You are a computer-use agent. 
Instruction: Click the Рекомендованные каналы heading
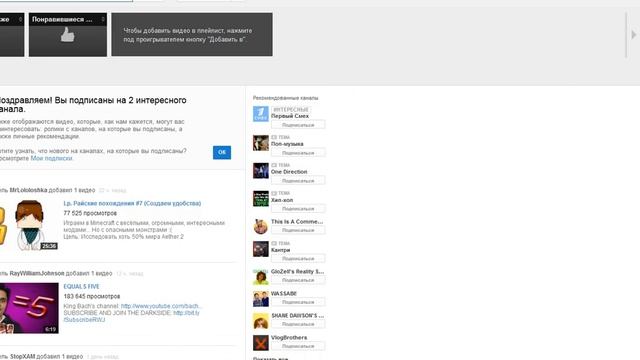click(285, 98)
